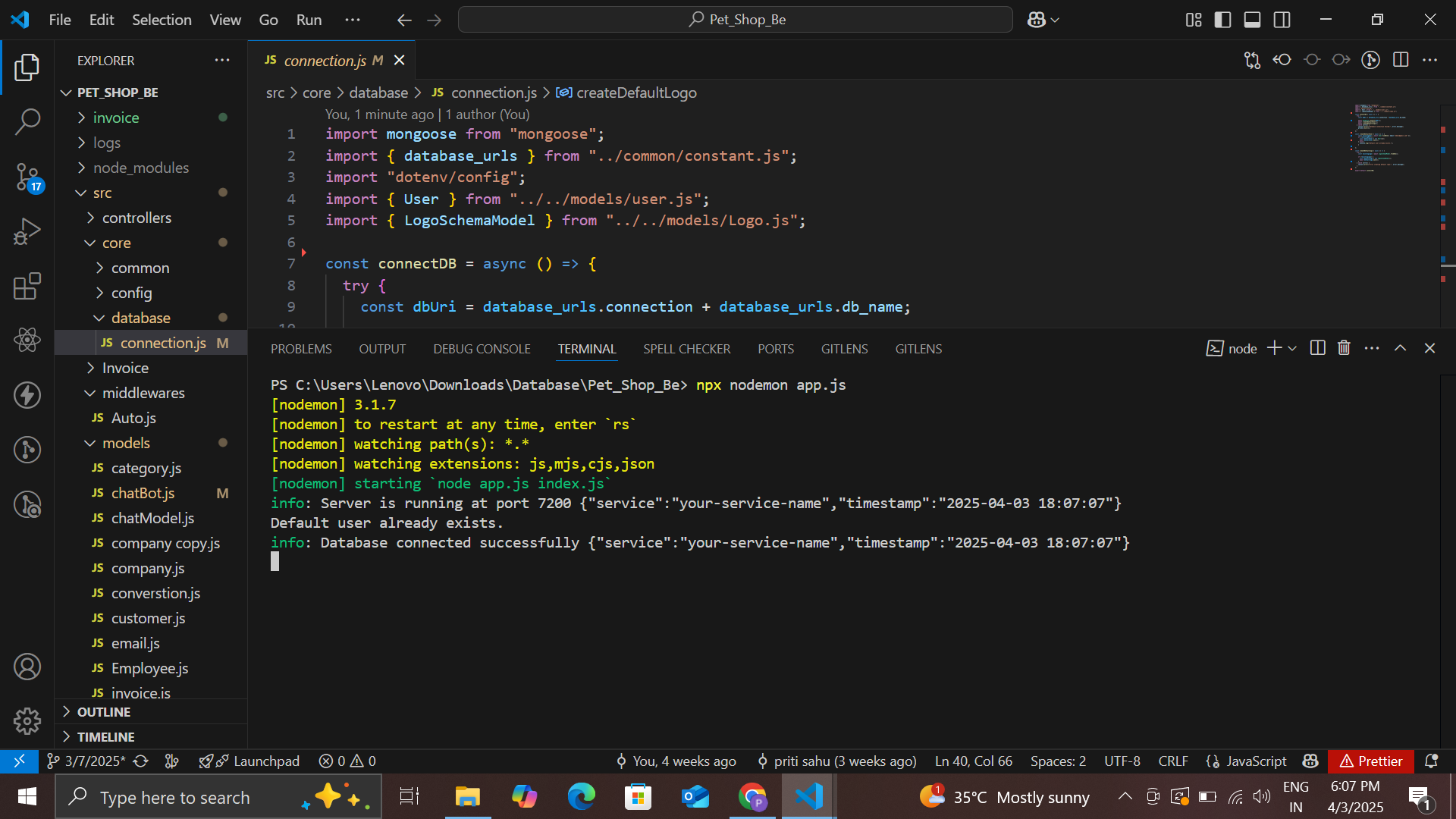
Task: Open the Extensions view
Action: click(x=27, y=287)
